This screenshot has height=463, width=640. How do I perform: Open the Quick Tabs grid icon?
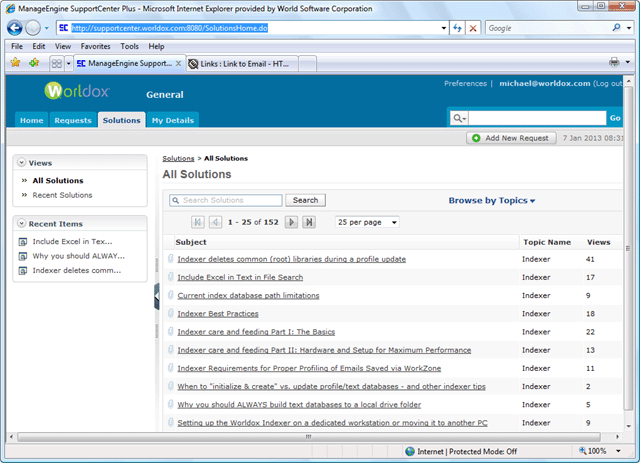[x=57, y=63]
